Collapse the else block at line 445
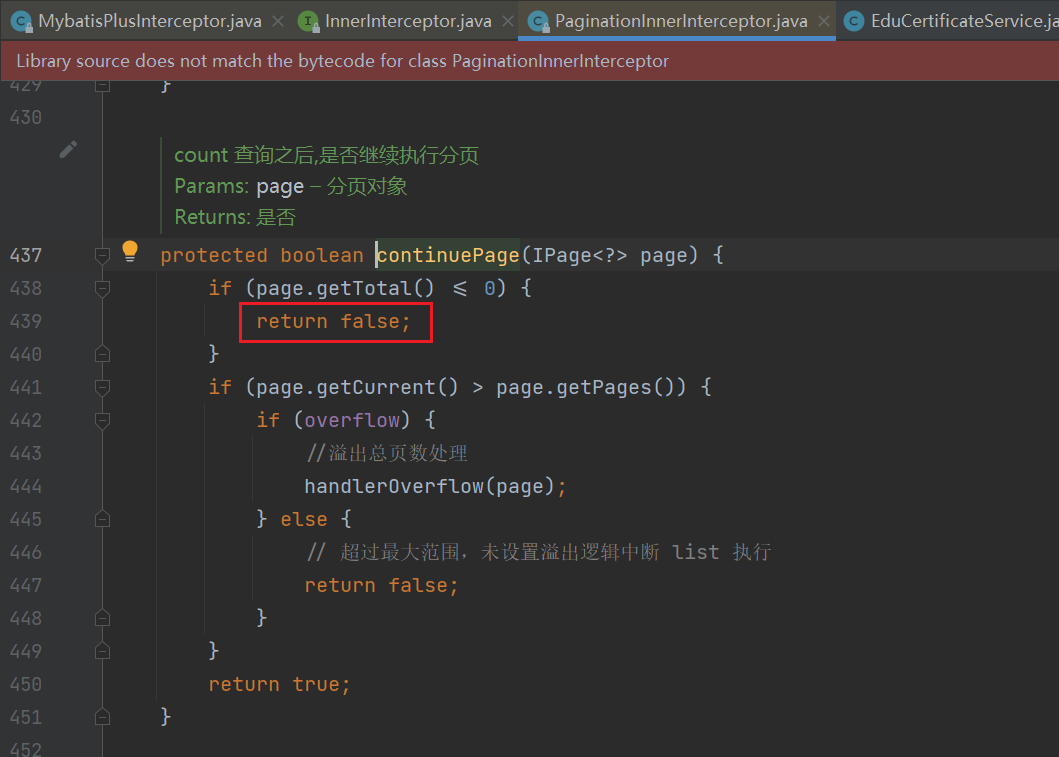The height and width of the screenshot is (757, 1059). [x=101, y=520]
